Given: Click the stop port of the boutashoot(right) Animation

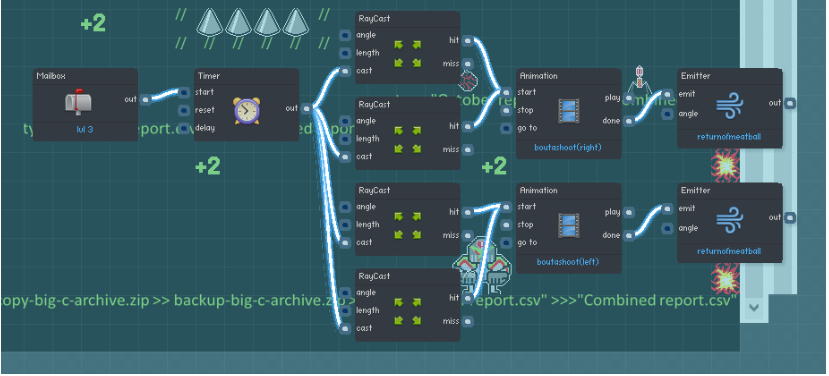Looking at the screenshot, I should [x=507, y=111].
